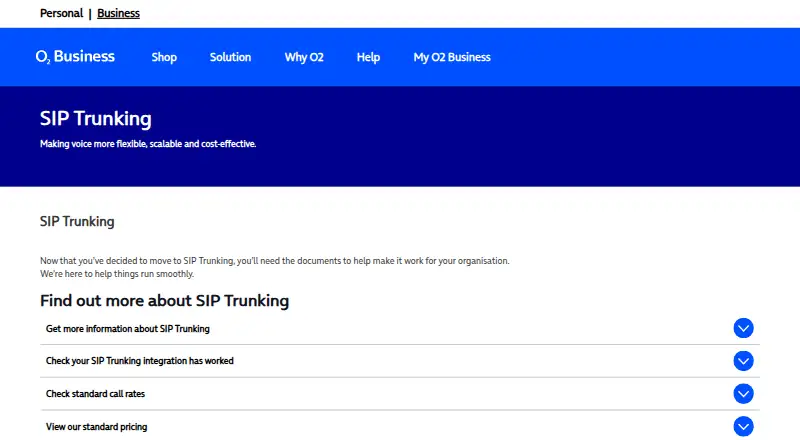The width and height of the screenshot is (800, 440).
Task: Open the O2 Business logo home link
Action: pos(75,57)
